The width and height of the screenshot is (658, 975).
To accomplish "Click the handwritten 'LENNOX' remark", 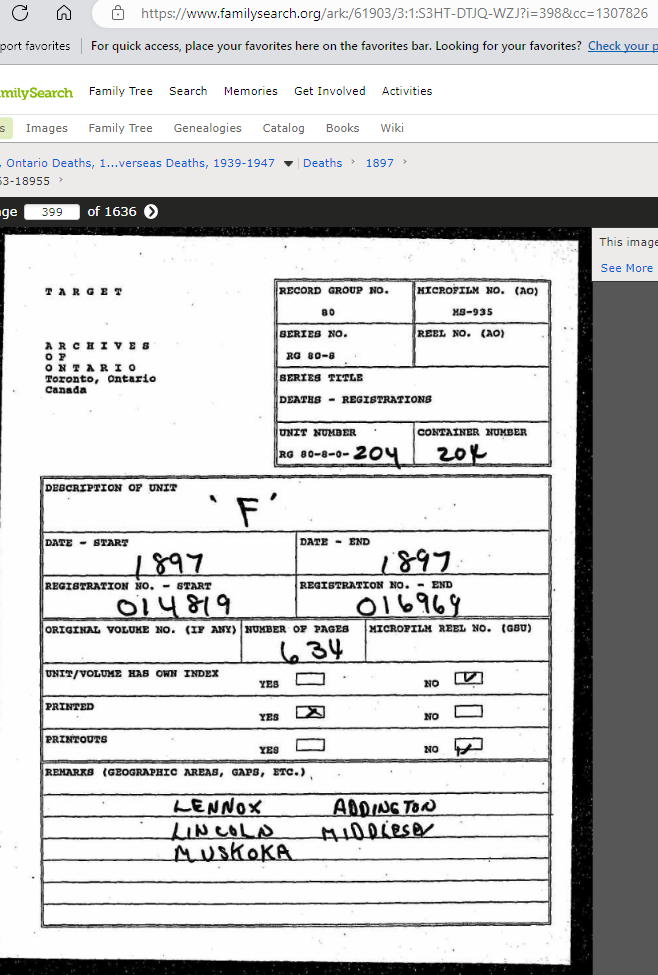I will [x=217, y=807].
